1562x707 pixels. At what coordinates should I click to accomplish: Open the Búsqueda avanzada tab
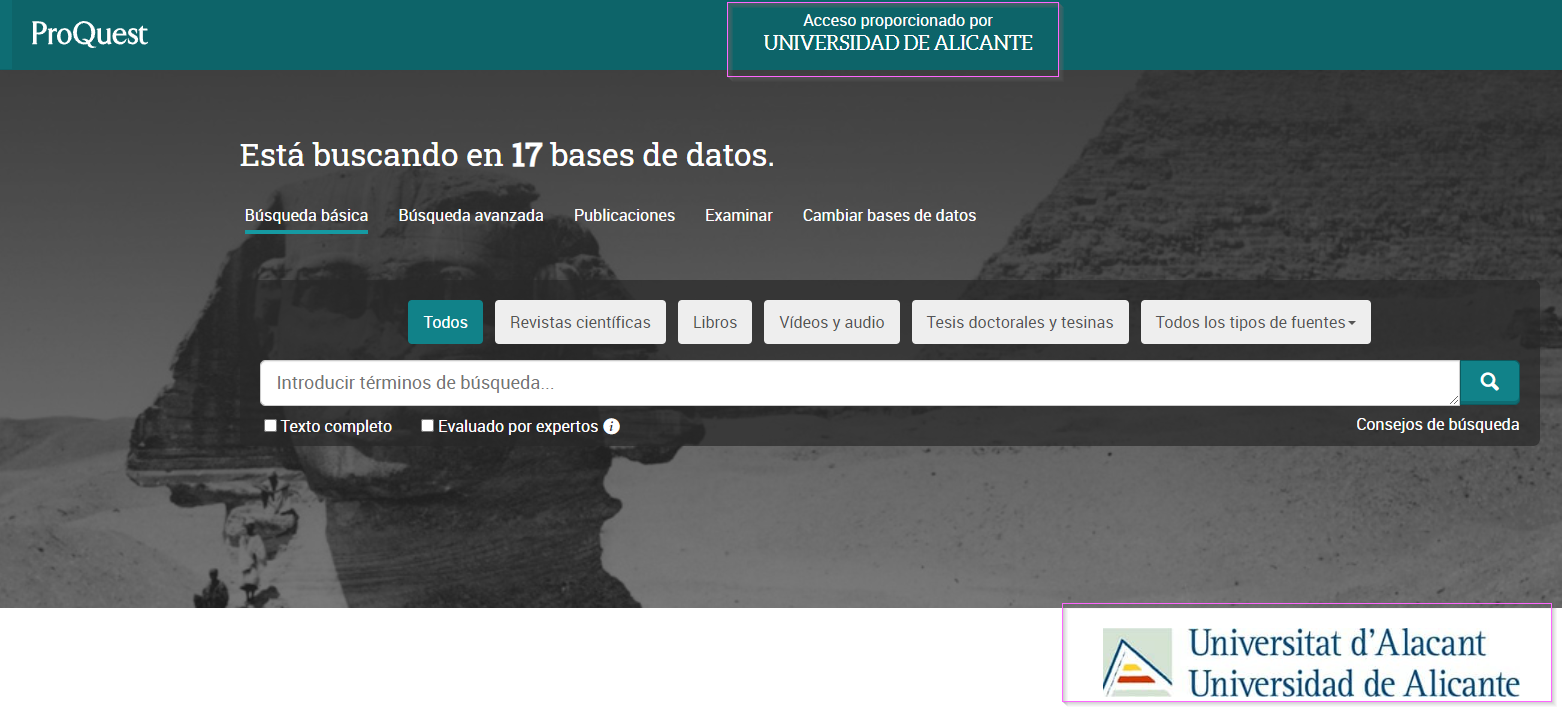click(x=471, y=216)
